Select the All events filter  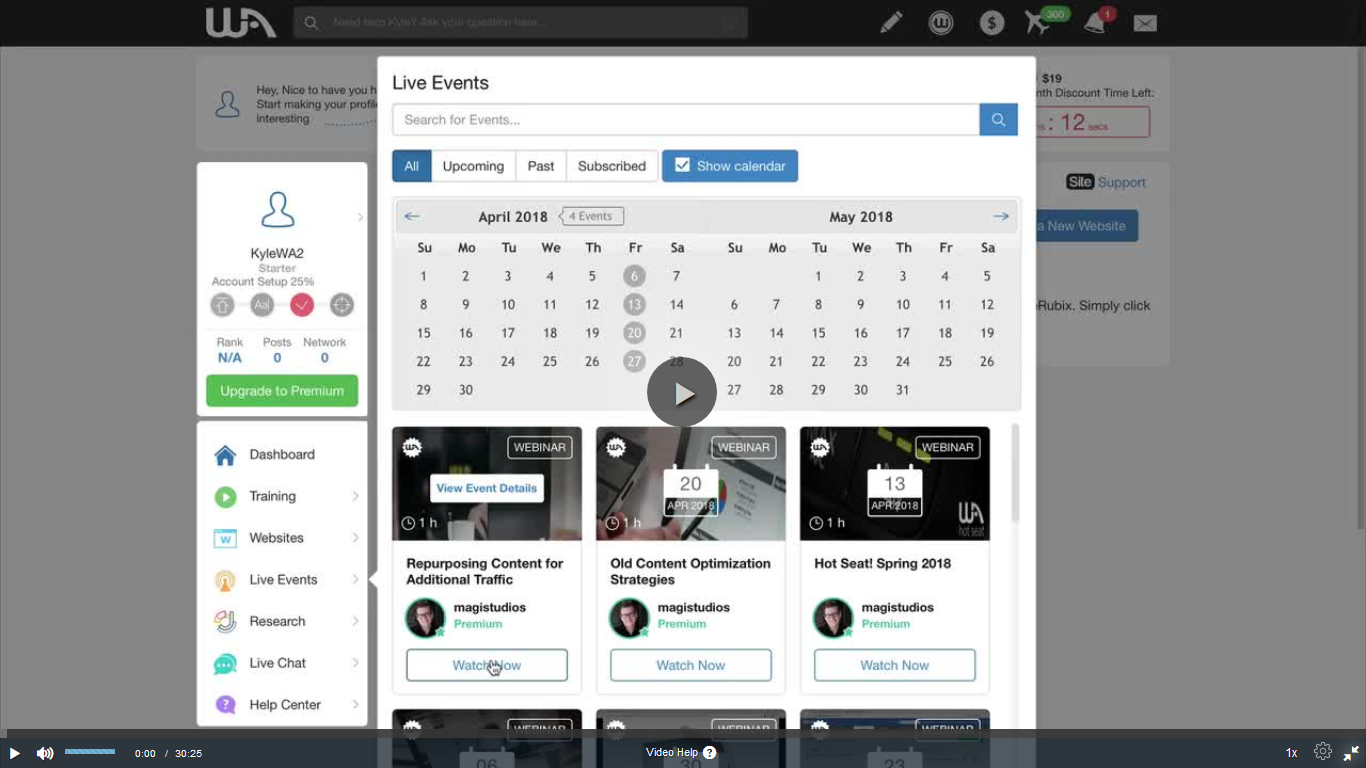tap(411, 166)
